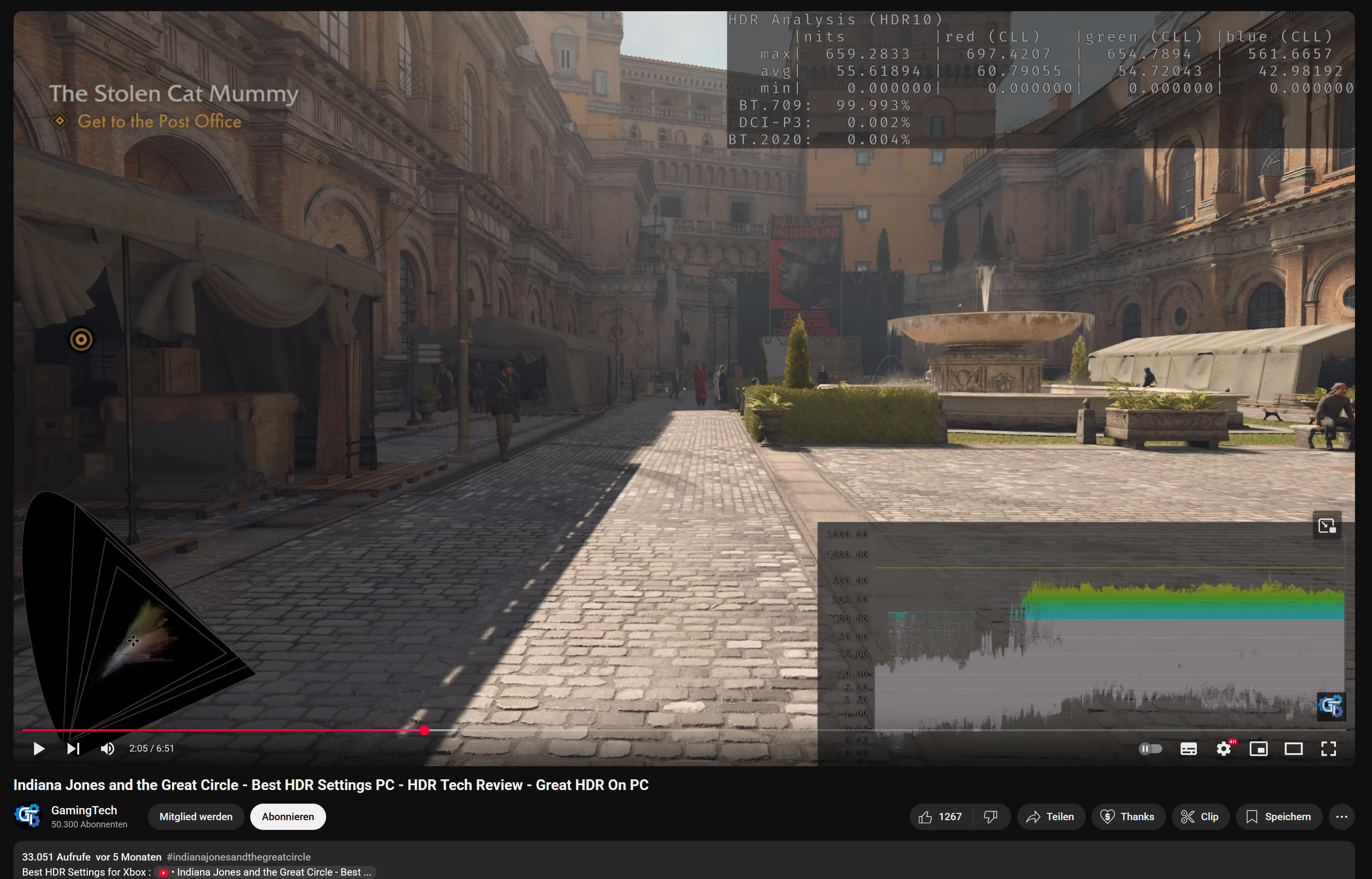Give the video a thumbs down
Viewport: 1372px width, 879px height.
pos(990,816)
